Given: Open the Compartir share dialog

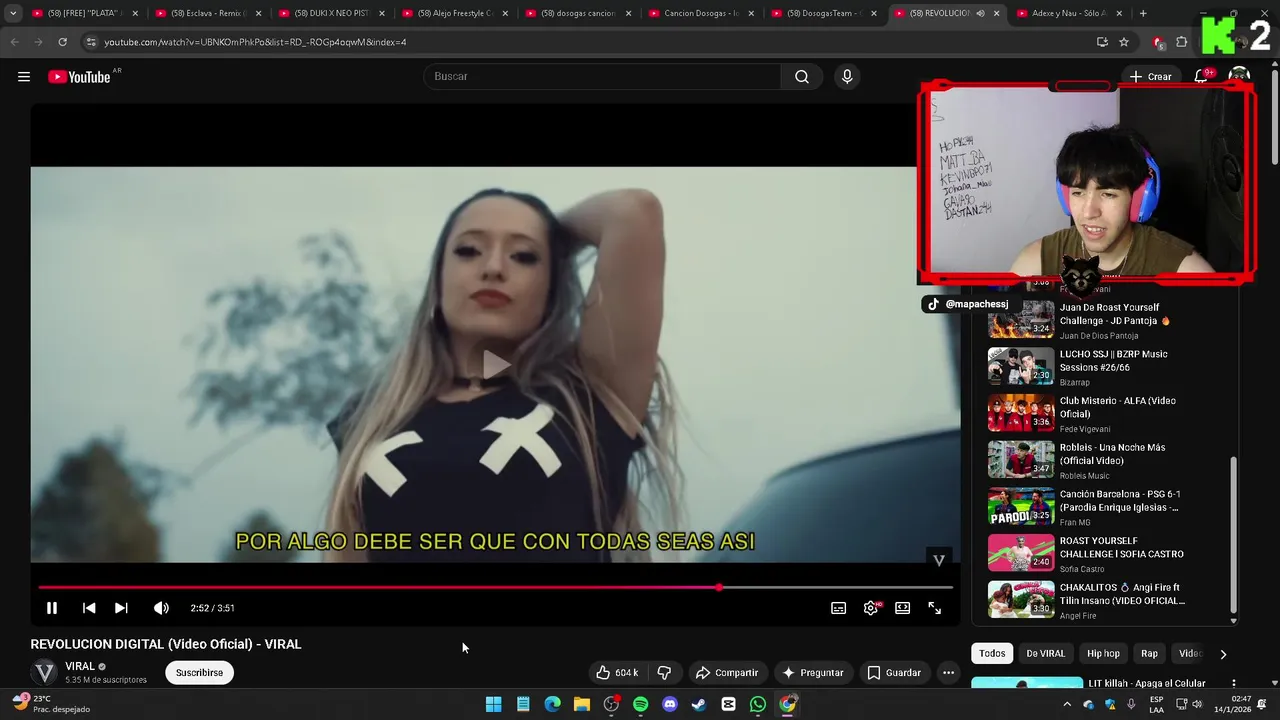Looking at the screenshot, I should (x=727, y=673).
